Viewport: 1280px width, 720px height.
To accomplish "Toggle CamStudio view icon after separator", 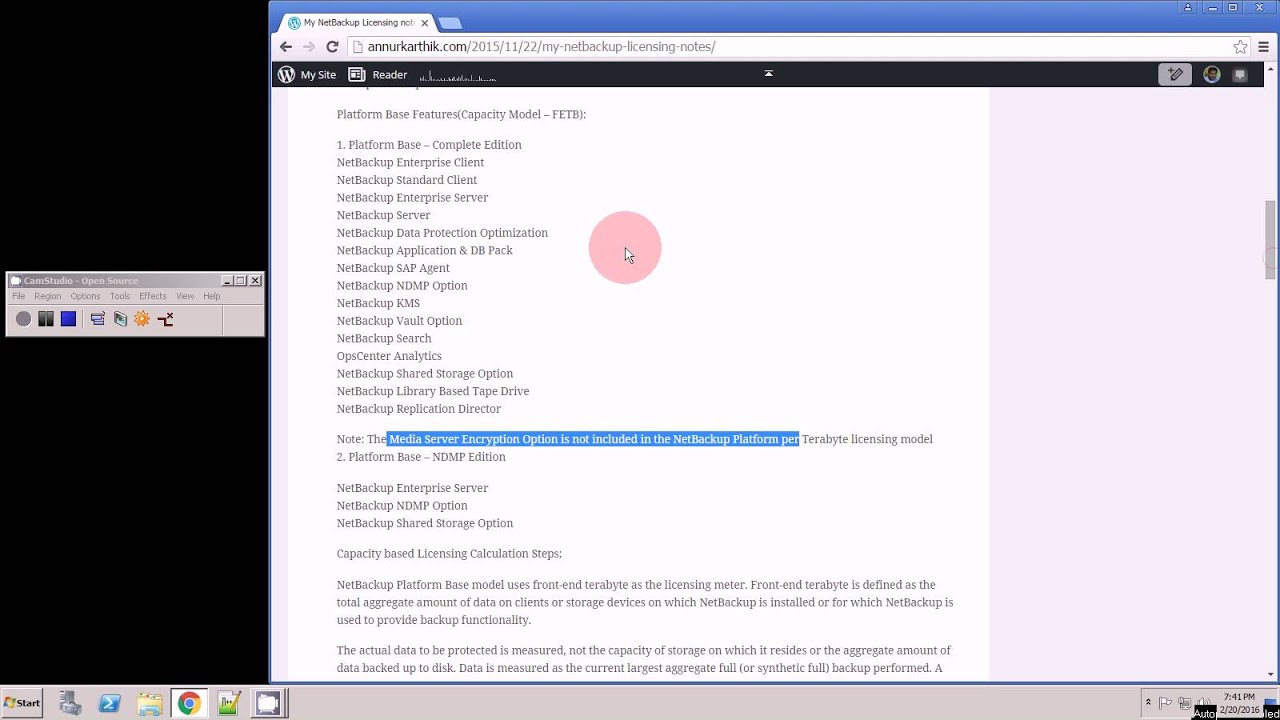I will coord(97,319).
